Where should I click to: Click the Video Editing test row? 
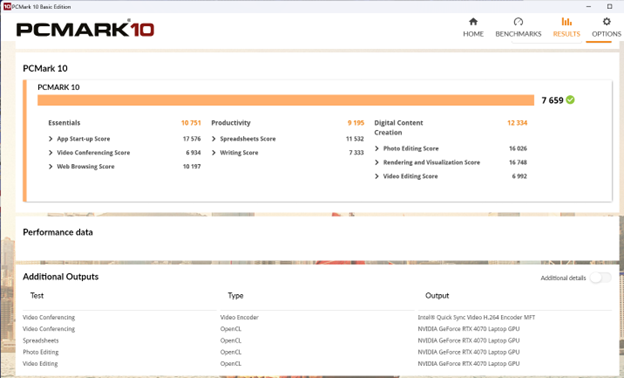pos(40,364)
